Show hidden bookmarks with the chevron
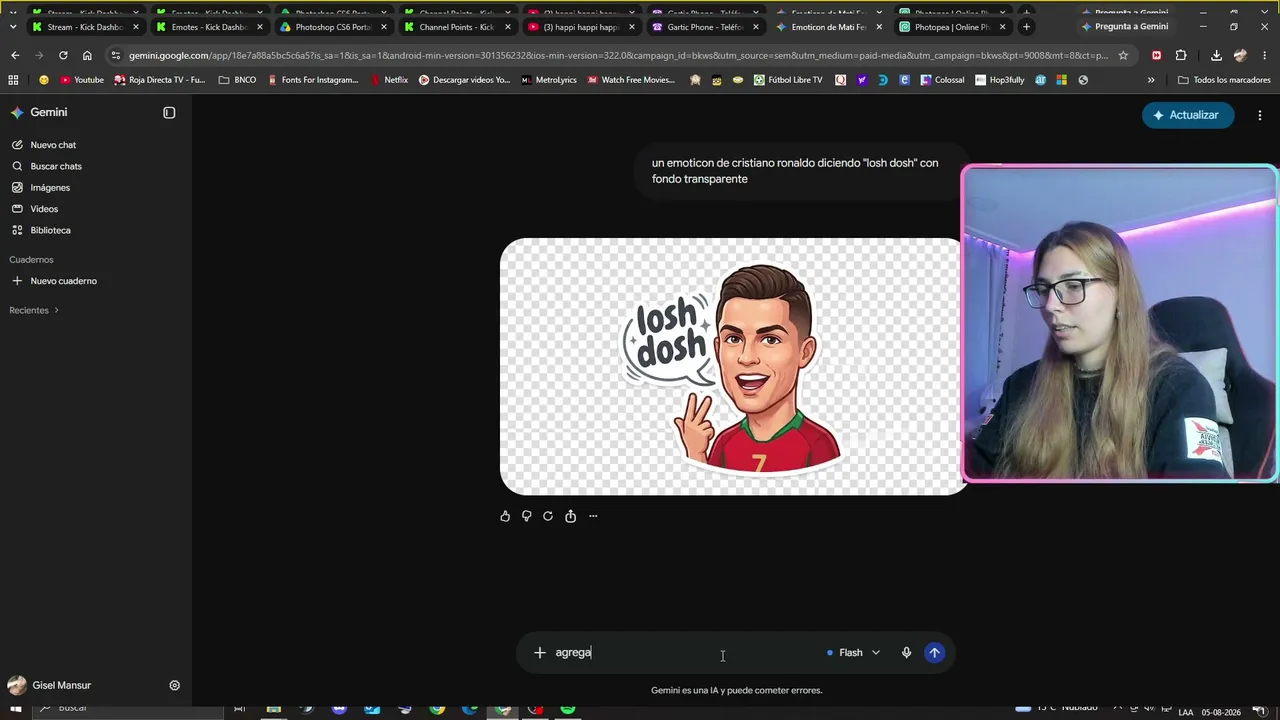The height and width of the screenshot is (720, 1280). (x=1151, y=80)
